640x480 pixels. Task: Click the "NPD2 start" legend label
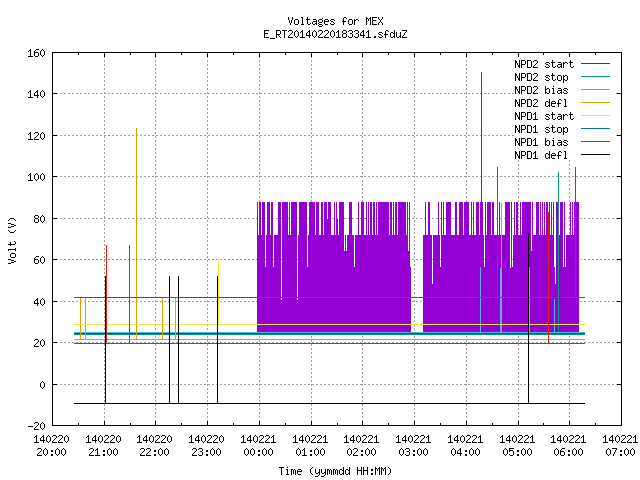tap(544, 64)
